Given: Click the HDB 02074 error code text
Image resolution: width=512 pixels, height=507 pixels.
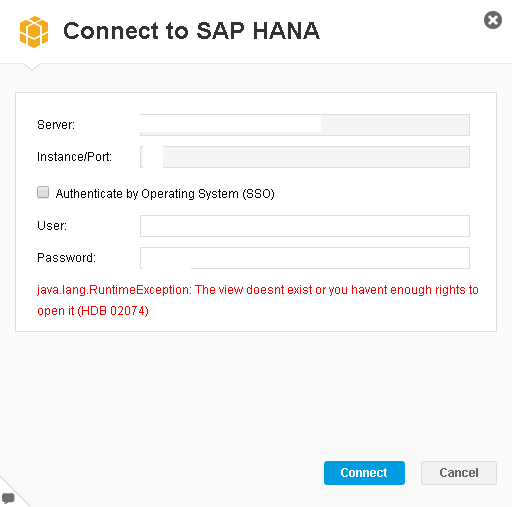Looking at the screenshot, I should [113, 311].
